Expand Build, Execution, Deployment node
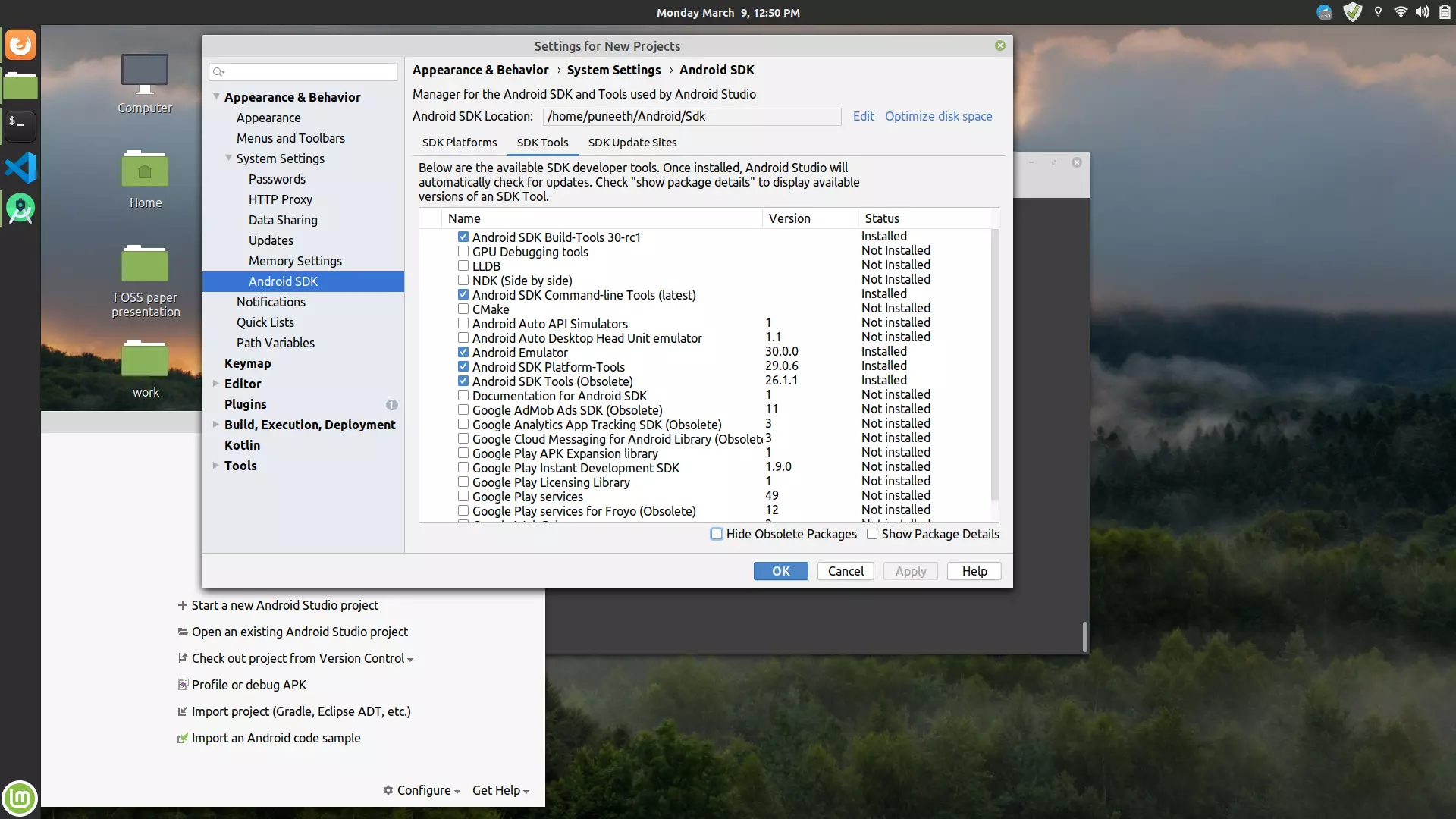The image size is (1456, 819). point(216,425)
